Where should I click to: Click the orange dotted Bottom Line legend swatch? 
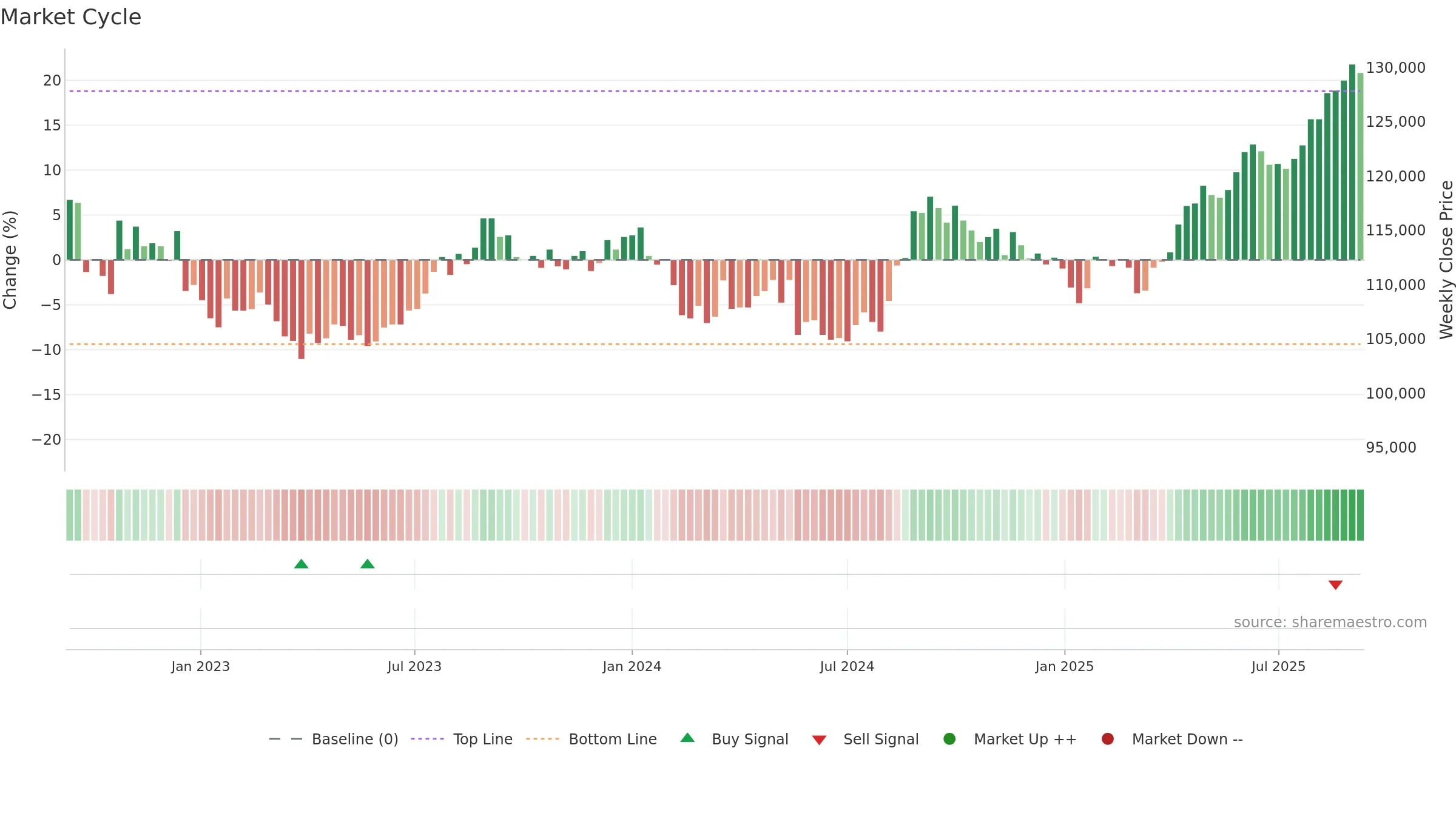[542, 739]
